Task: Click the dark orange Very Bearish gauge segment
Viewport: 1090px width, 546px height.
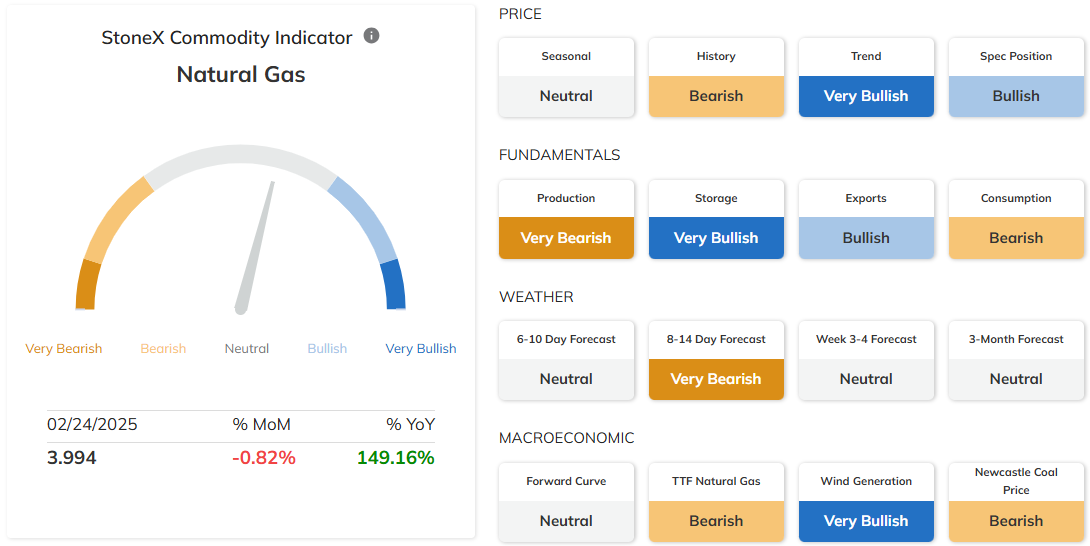Action: [x=88, y=285]
